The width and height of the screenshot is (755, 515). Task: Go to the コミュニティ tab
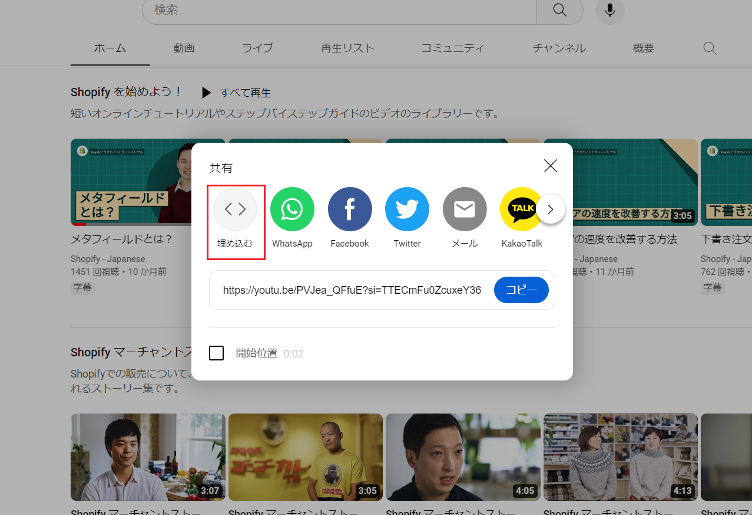(x=452, y=48)
